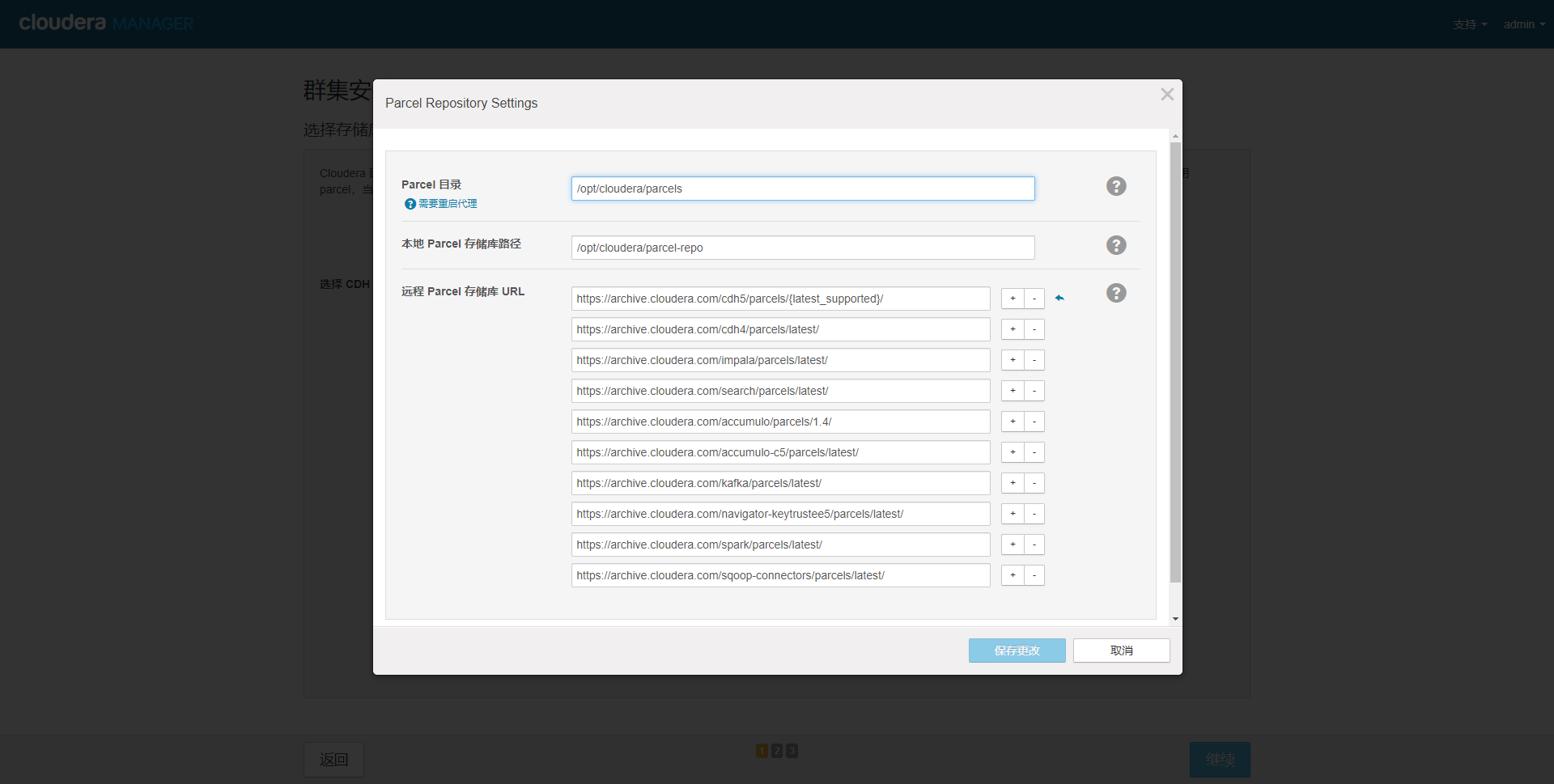1554x784 pixels.
Task: Edit the navigator-keytrustee5 URL field
Action: tap(780, 514)
